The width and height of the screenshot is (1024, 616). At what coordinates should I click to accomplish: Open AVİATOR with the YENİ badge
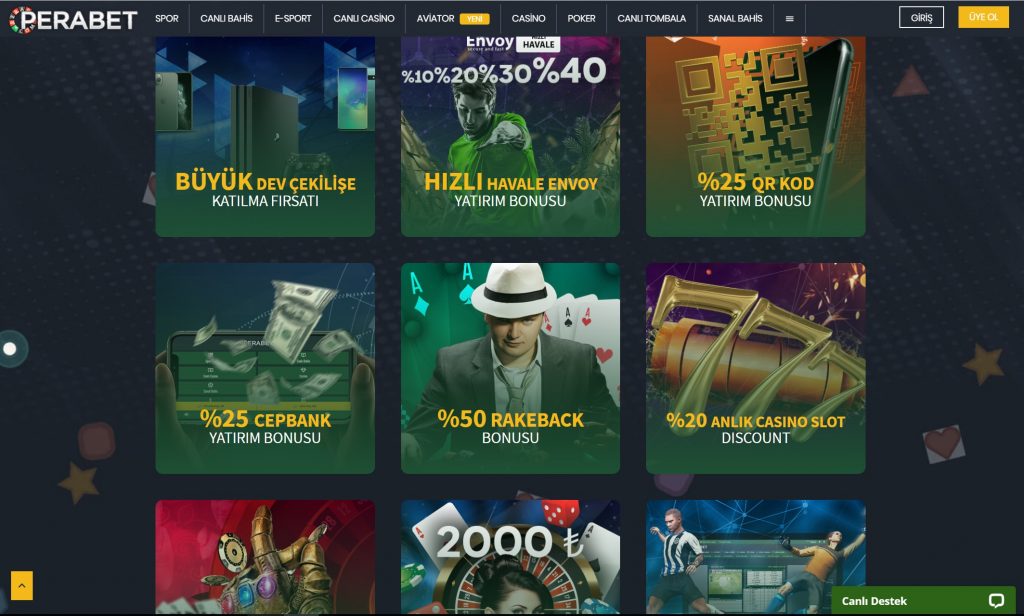click(x=453, y=18)
